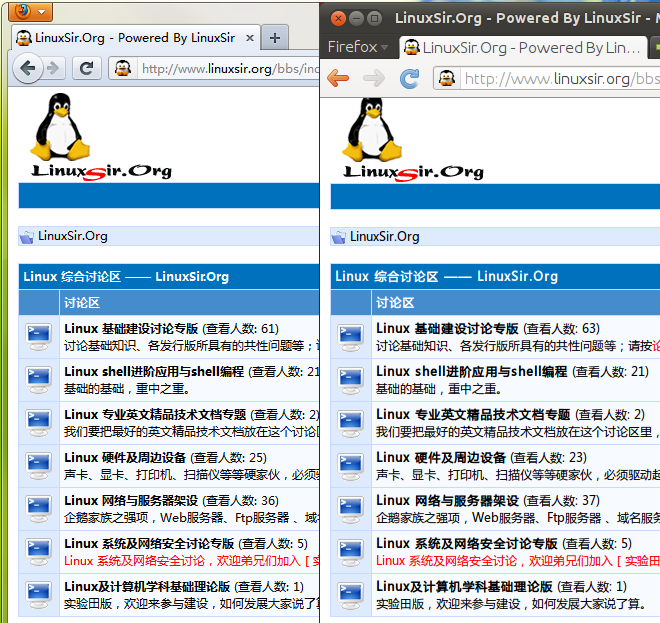Click forum icon beside 网络与服务器架设 in left window
Screen dimensions: 660x623
[x=39, y=509]
